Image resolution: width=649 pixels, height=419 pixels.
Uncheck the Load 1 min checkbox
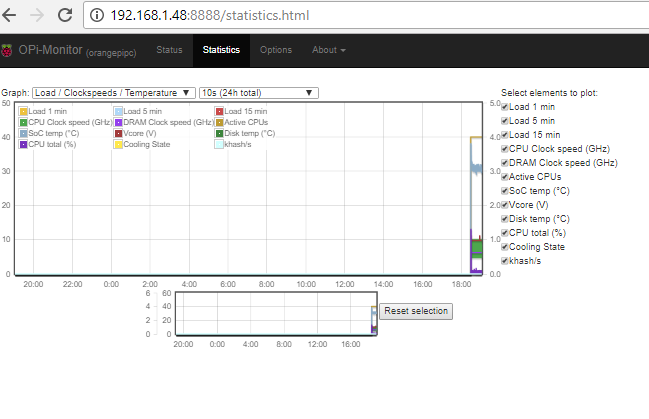tap(506, 107)
